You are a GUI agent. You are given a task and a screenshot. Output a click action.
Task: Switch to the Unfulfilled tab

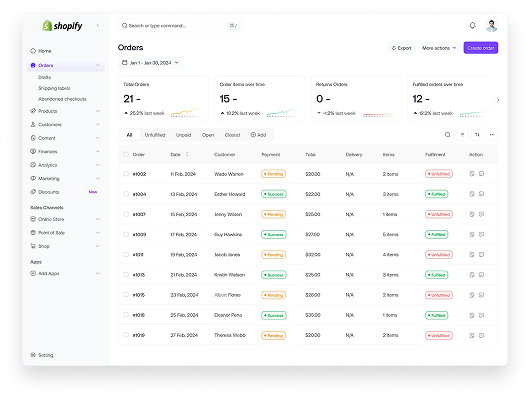[155, 135]
